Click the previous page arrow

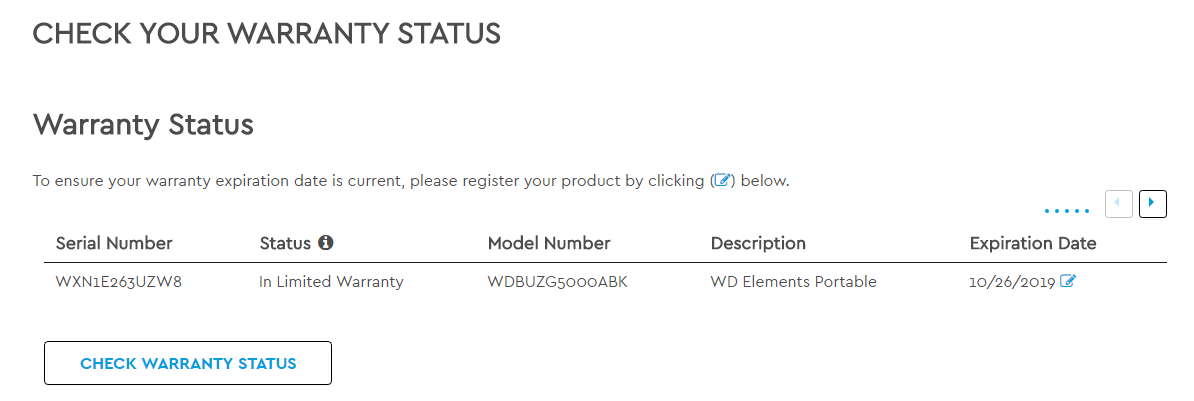(x=1119, y=204)
